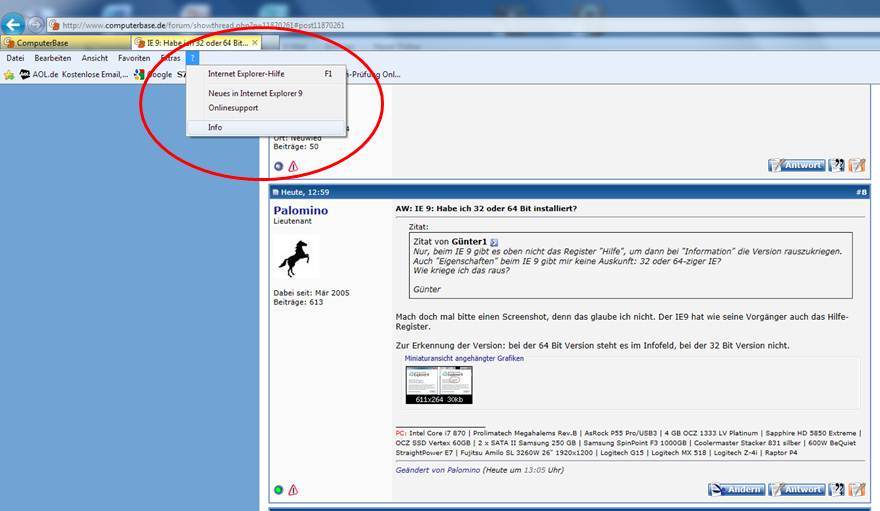Image resolution: width=880 pixels, height=511 pixels.
Task: Report Palomino's post with the warning triangle
Action: 293,490
